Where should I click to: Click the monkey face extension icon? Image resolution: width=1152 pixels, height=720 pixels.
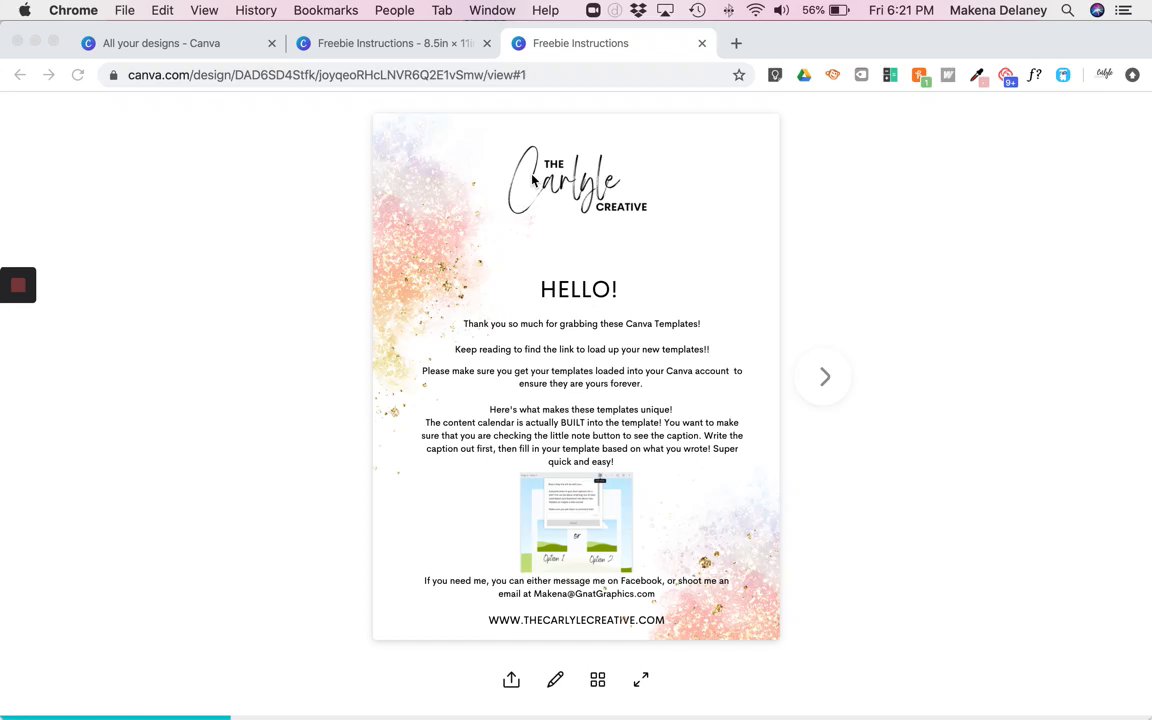point(832,75)
